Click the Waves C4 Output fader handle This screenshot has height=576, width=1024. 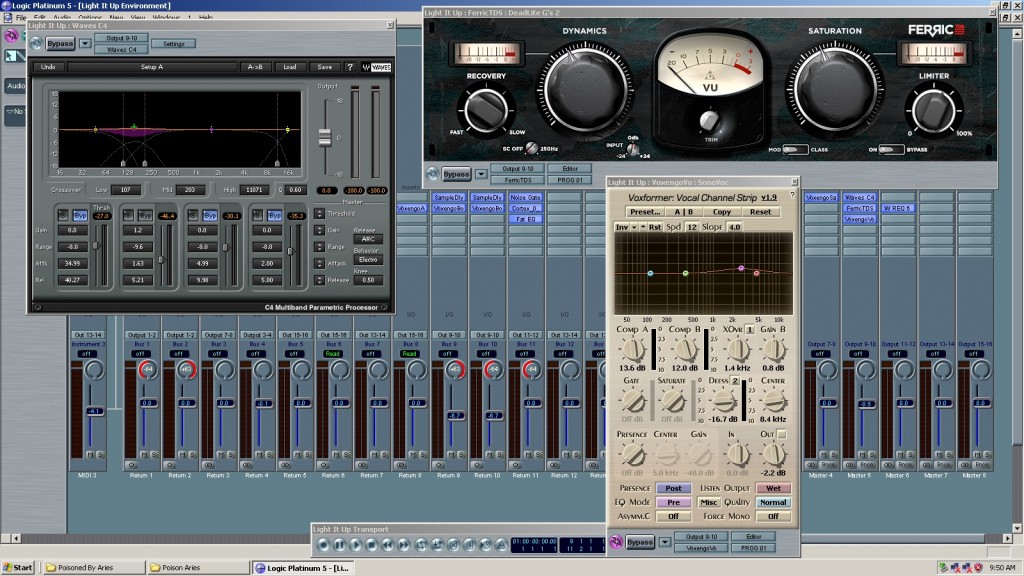pos(324,136)
